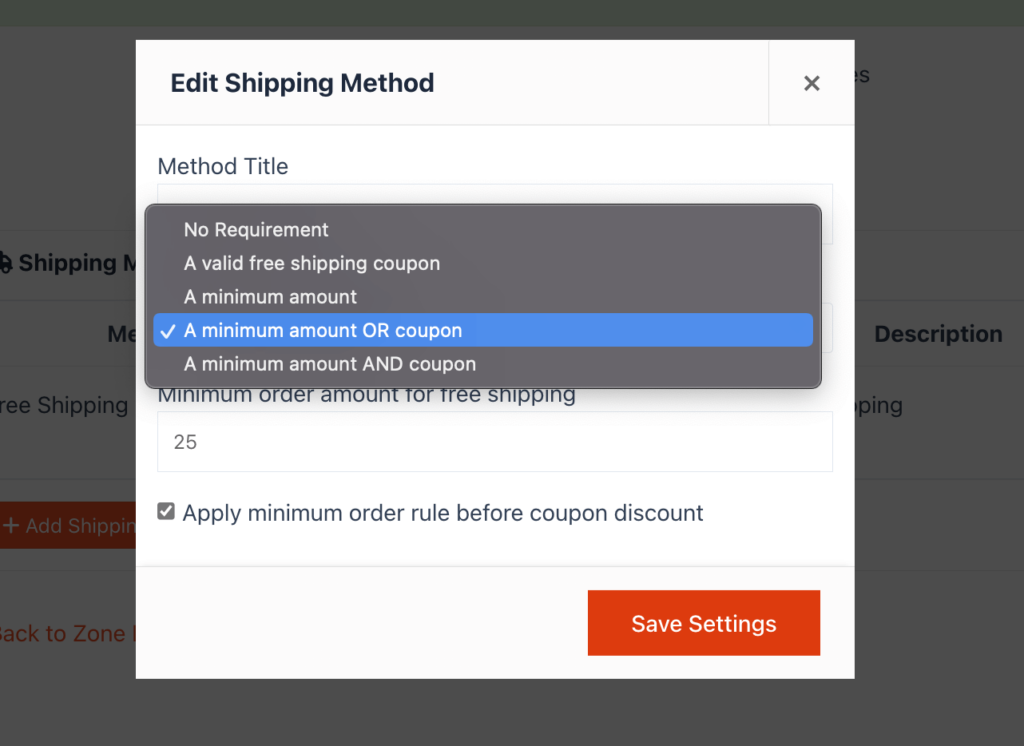Click the Save Settings button
Viewport: 1024px width, 746px height.
click(704, 623)
